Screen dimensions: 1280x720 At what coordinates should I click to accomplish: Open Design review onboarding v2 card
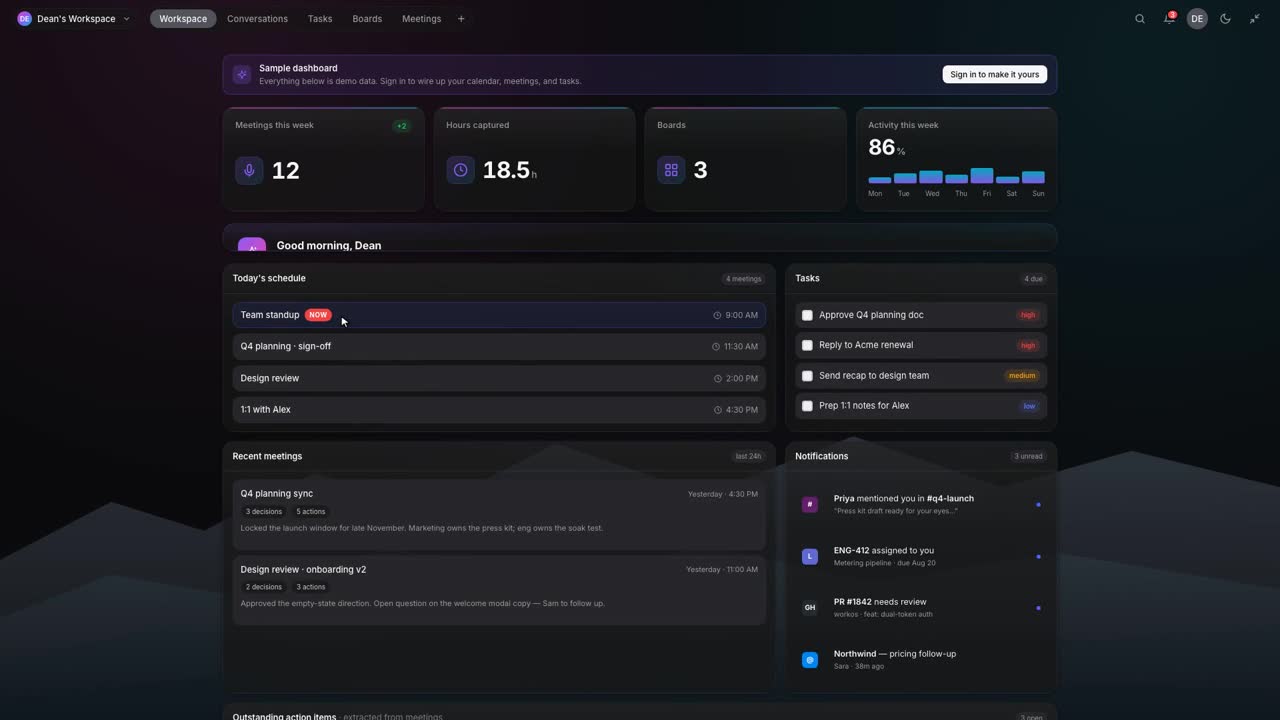coord(499,590)
